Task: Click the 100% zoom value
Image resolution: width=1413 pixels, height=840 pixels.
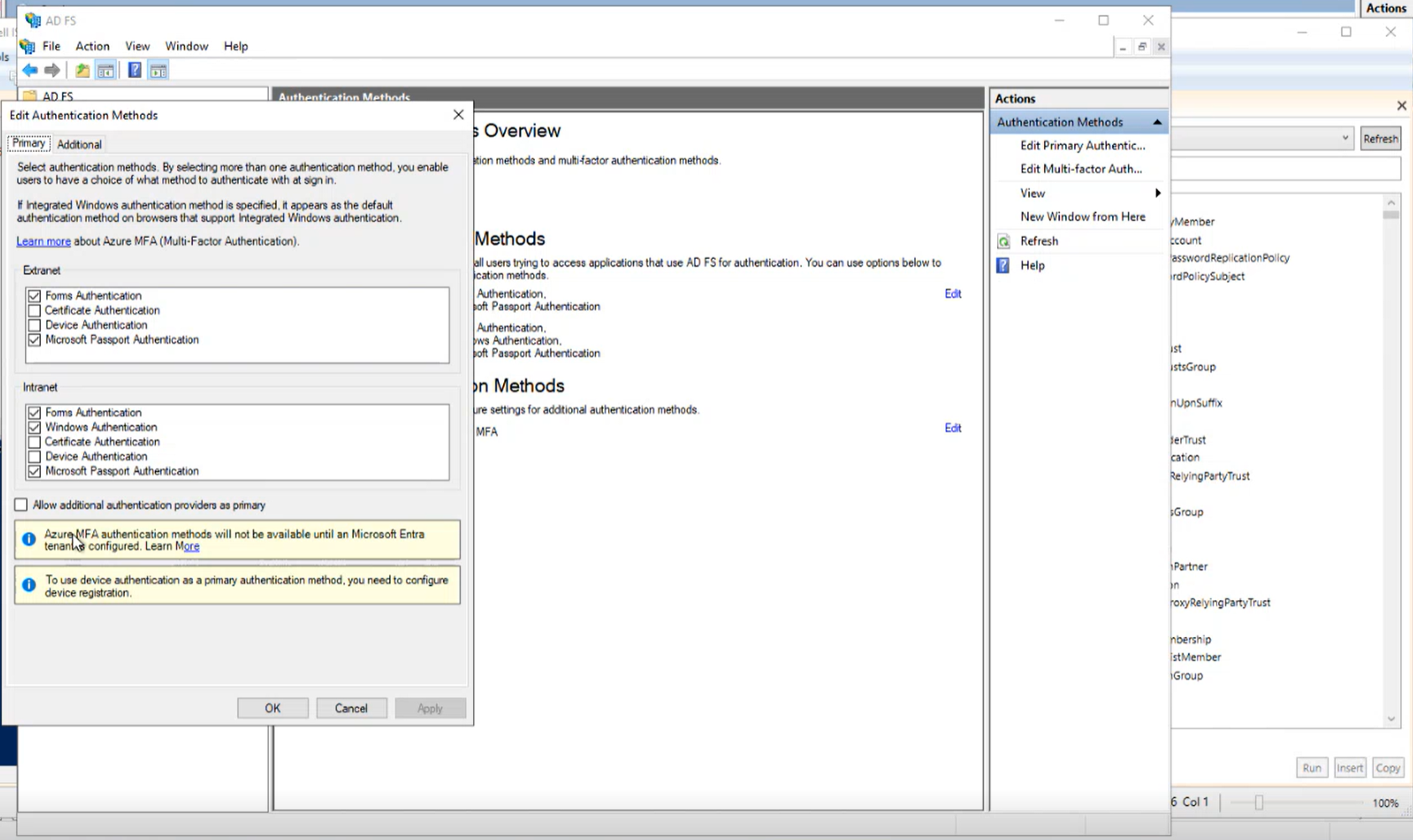Action: [1385, 803]
